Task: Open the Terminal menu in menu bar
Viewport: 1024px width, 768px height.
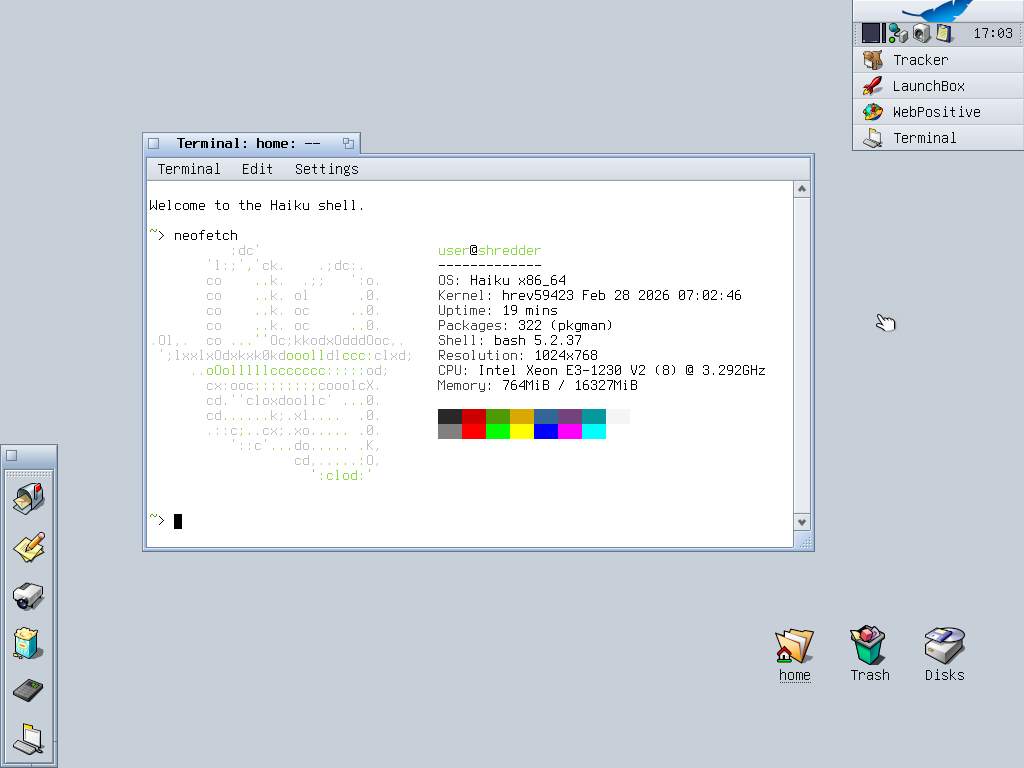Action: tap(189, 169)
